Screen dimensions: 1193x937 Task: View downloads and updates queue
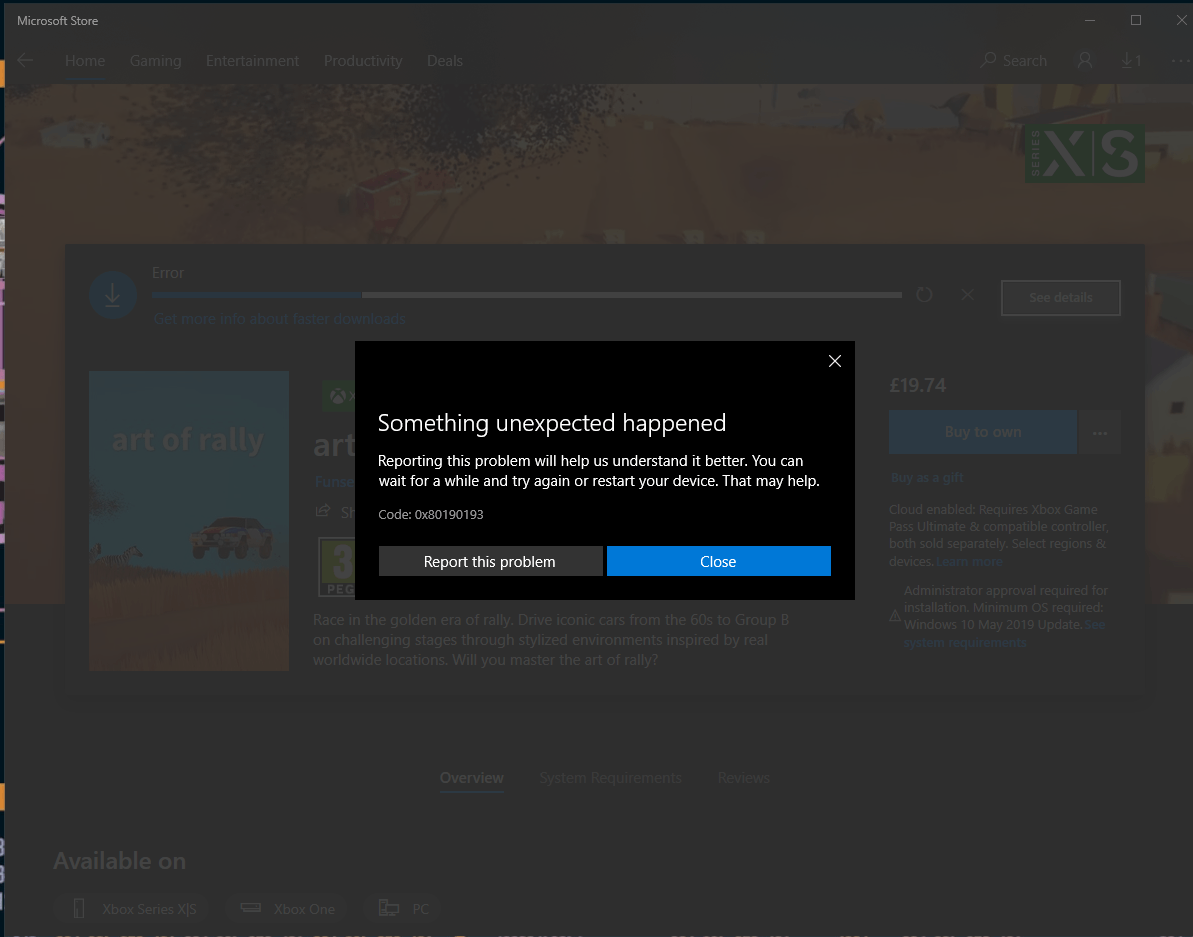coord(1131,61)
